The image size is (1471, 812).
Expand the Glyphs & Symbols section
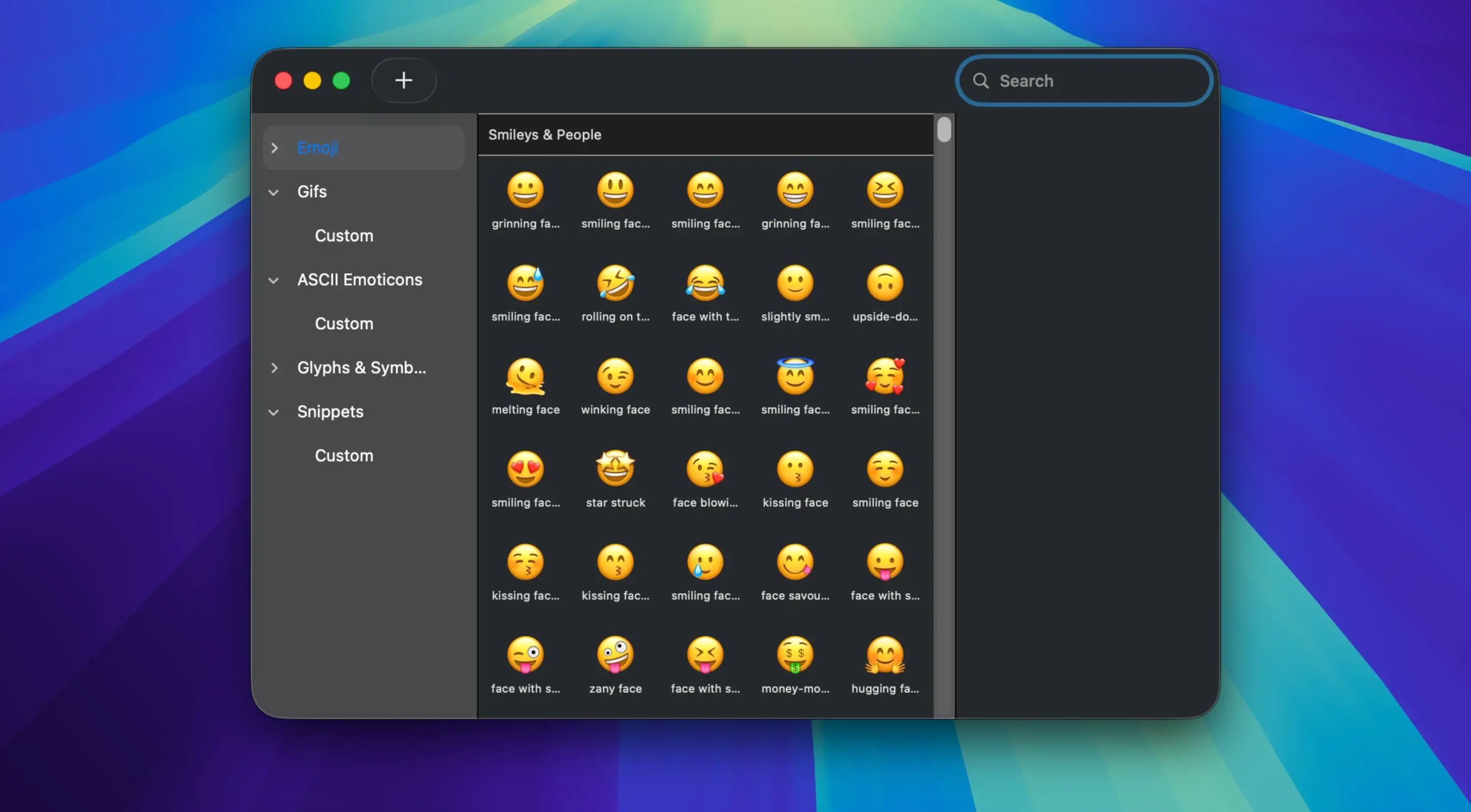[x=275, y=368]
